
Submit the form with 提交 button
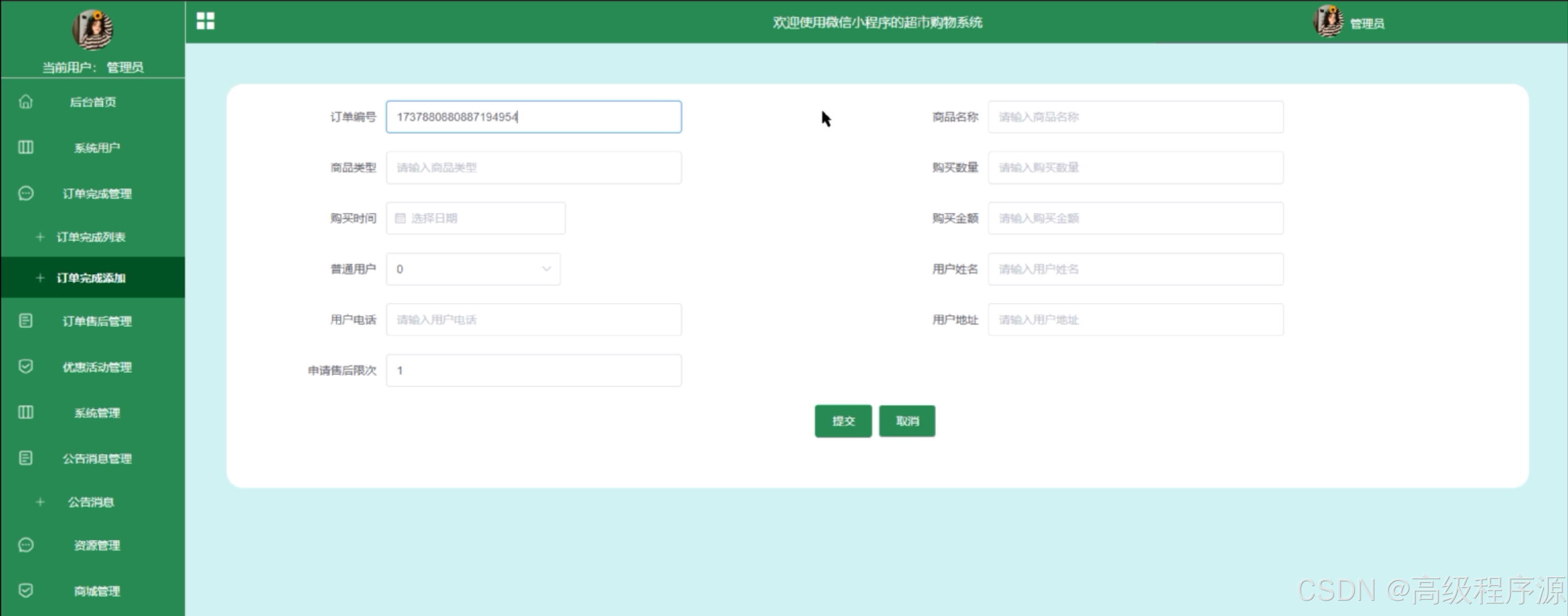[x=843, y=421]
